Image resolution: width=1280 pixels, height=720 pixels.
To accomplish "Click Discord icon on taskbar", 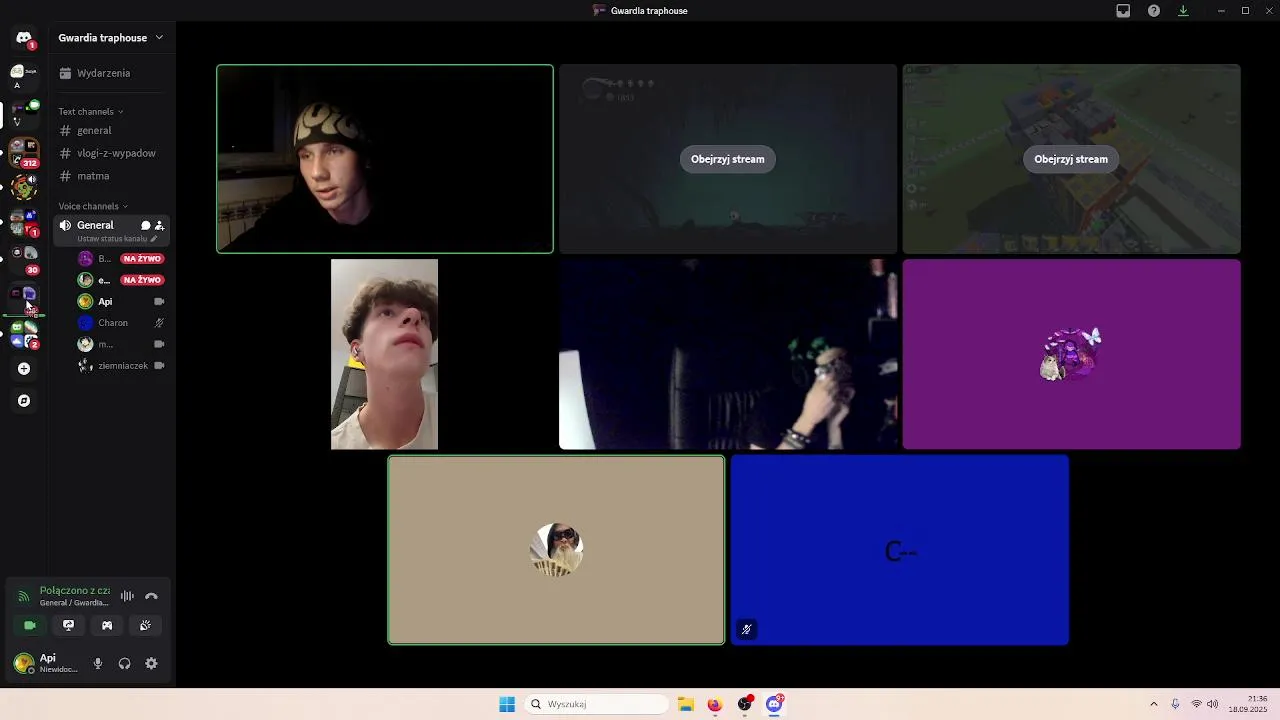I will 774,704.
